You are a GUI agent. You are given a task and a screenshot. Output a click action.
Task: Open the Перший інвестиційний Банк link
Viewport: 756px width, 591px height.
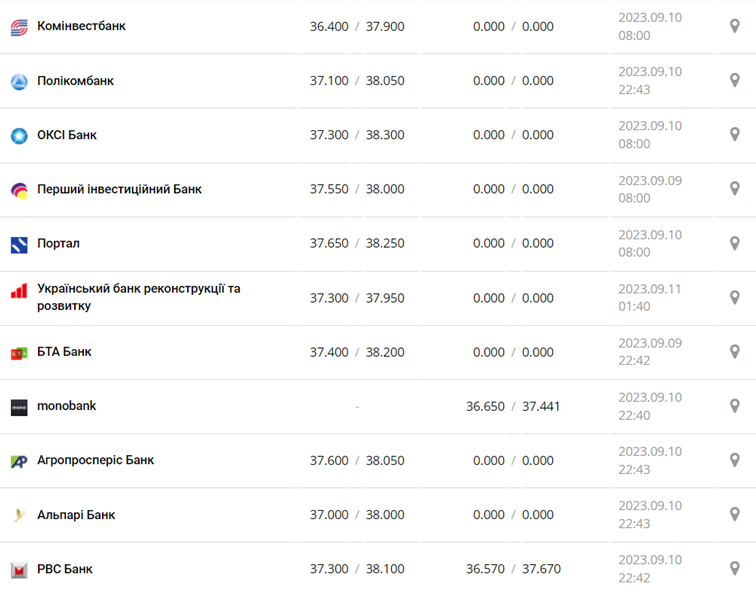pyautogui.click(x=119, y=189)
